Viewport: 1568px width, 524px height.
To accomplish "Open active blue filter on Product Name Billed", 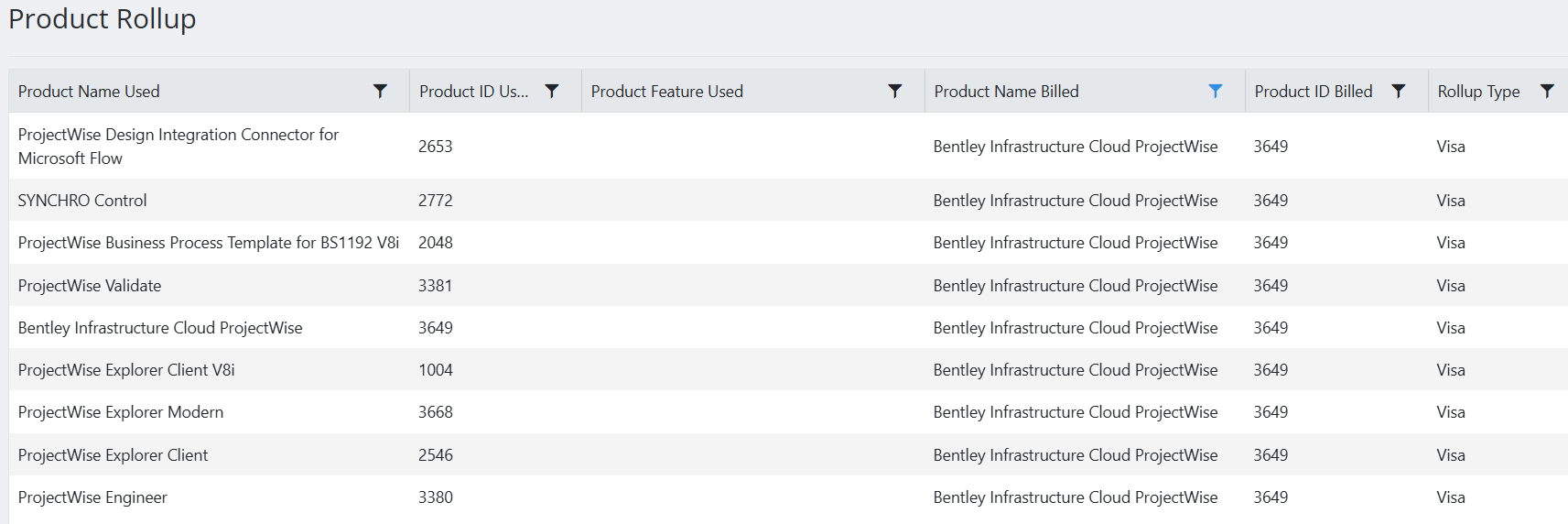I will (x=1216, y=91).
